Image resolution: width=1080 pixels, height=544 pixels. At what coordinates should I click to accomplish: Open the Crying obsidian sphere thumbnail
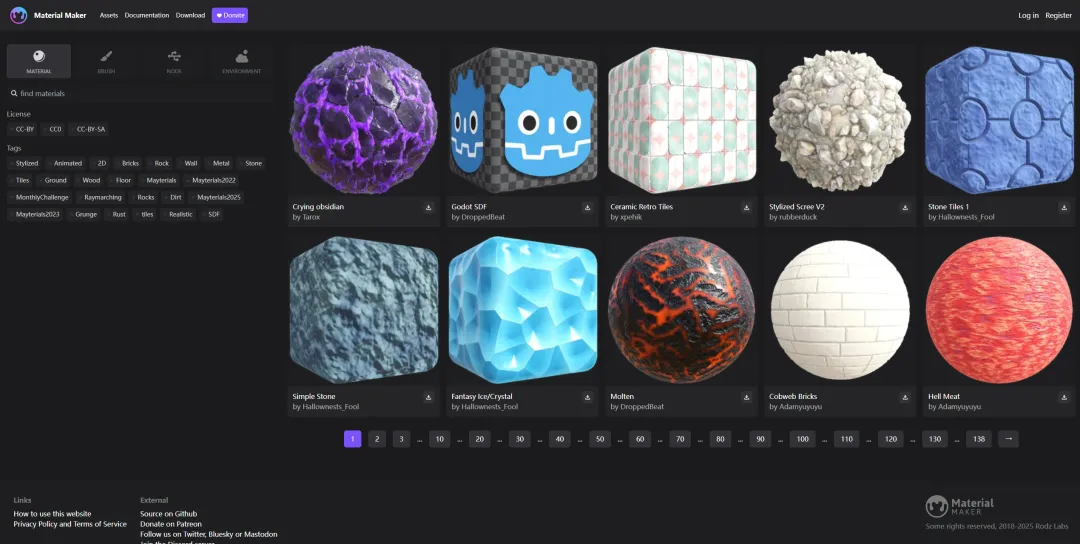[x=363, y=120]
